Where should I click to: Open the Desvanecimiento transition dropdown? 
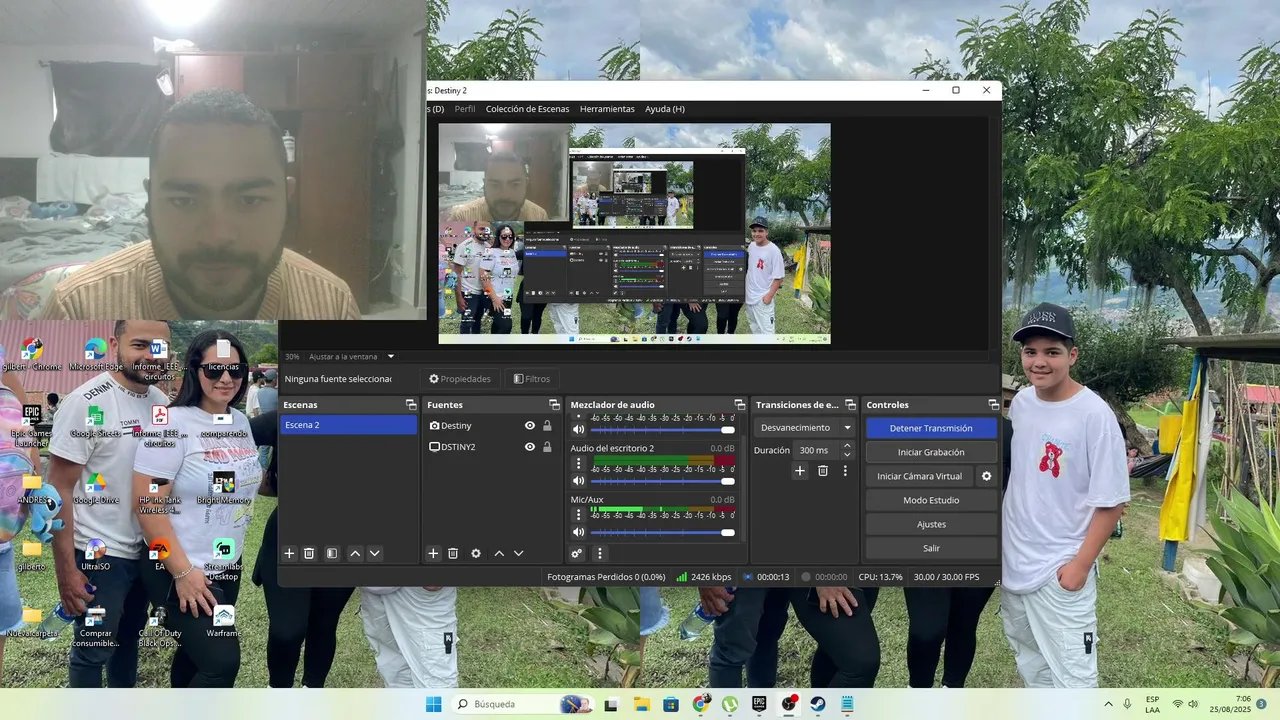[x=804, y=427]
